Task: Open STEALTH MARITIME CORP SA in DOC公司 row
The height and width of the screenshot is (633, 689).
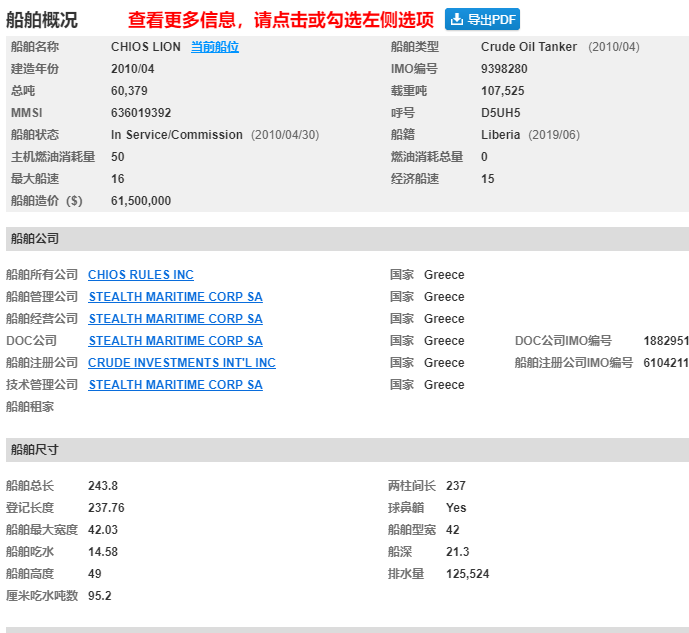Action: 176,341
